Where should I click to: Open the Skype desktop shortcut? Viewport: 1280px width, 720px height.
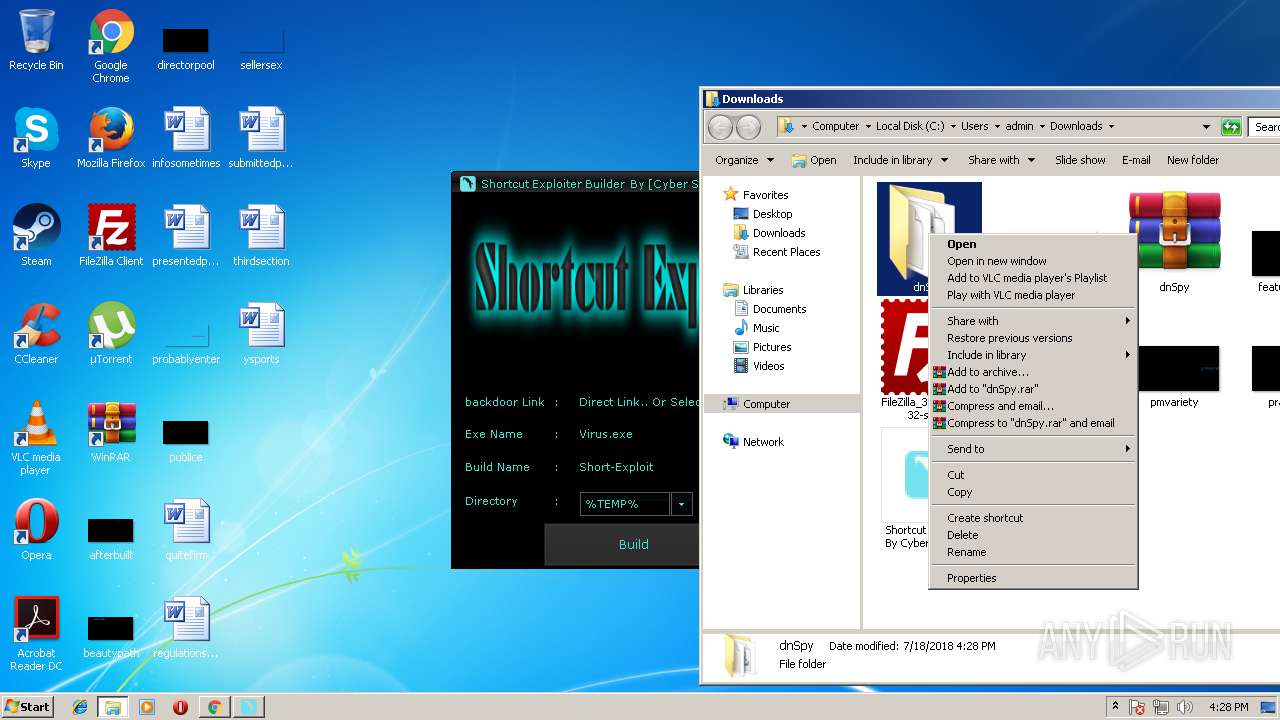click(x=36, y=138)
